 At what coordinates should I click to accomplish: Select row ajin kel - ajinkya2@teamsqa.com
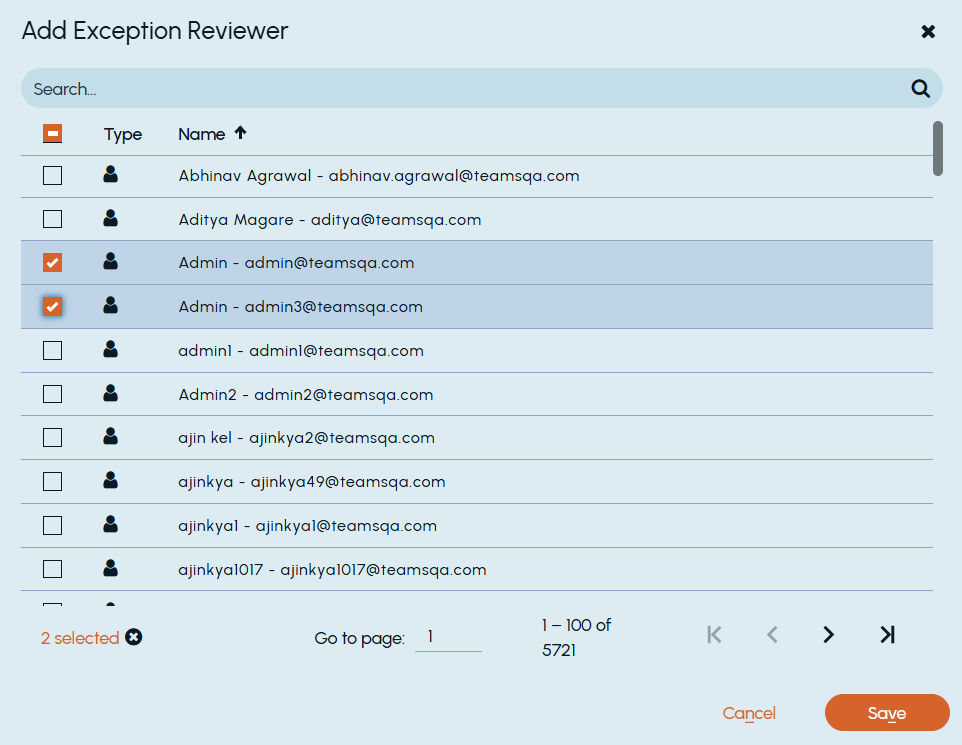(x=477, y=438)
